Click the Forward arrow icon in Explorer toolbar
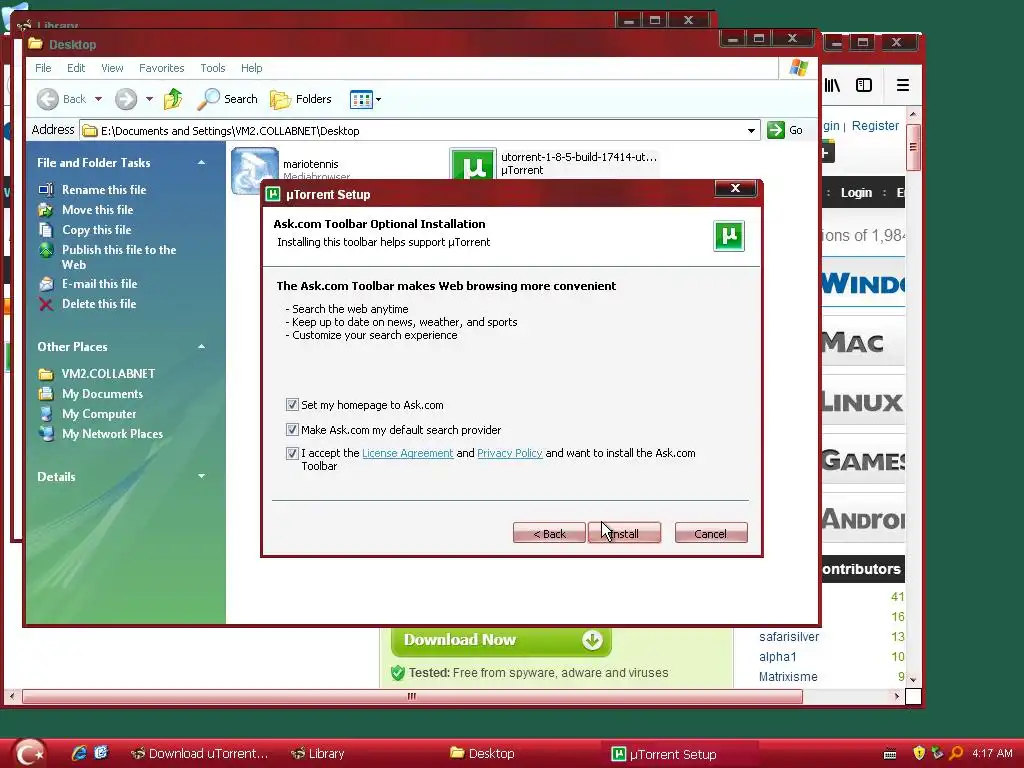Image resolution: width=1024 pixels, height=768 pixels. (x=126, y=99)
